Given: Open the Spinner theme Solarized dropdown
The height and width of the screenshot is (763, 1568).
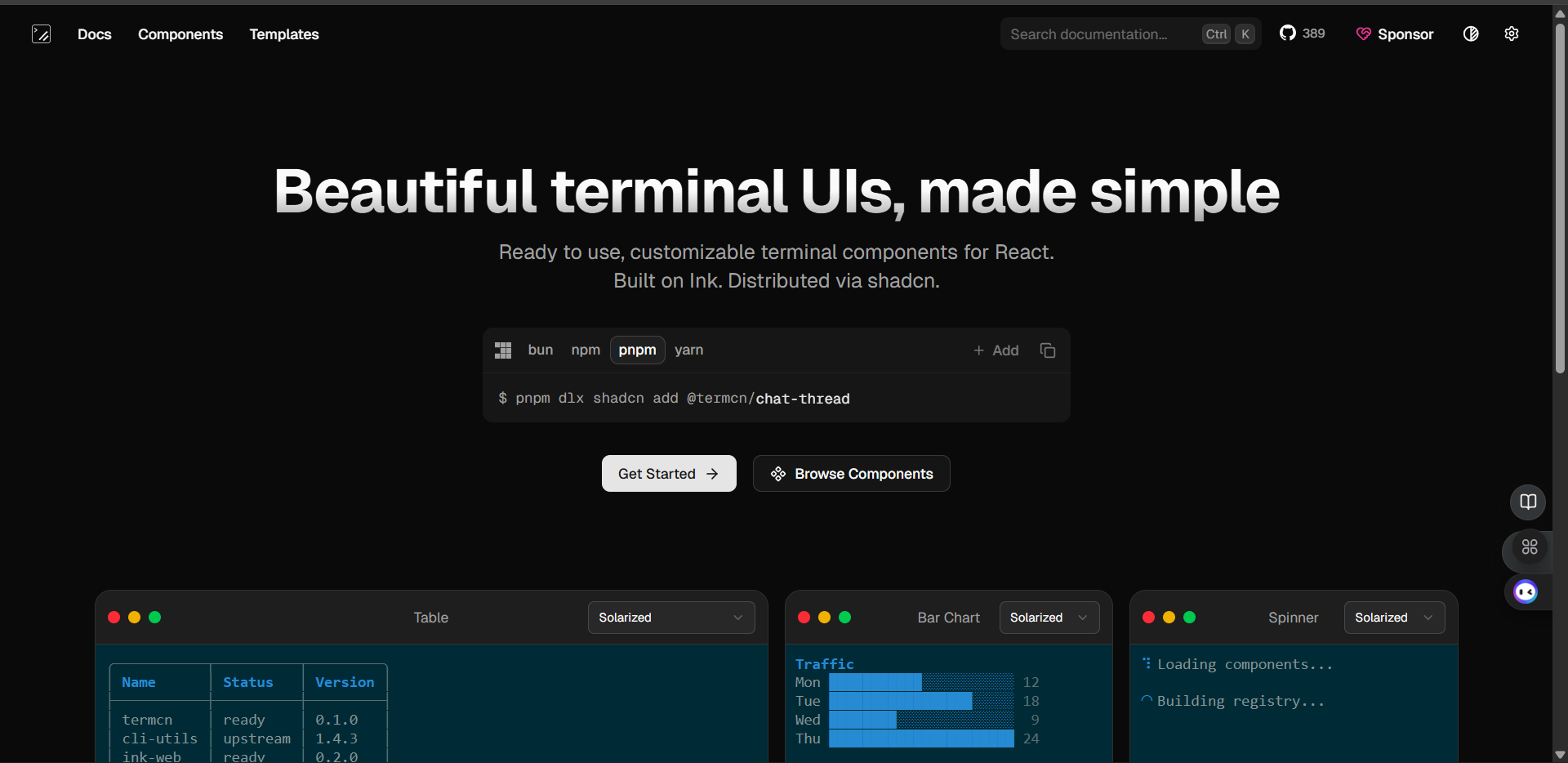Looking at the screenshot, I should pos(1394,618).
